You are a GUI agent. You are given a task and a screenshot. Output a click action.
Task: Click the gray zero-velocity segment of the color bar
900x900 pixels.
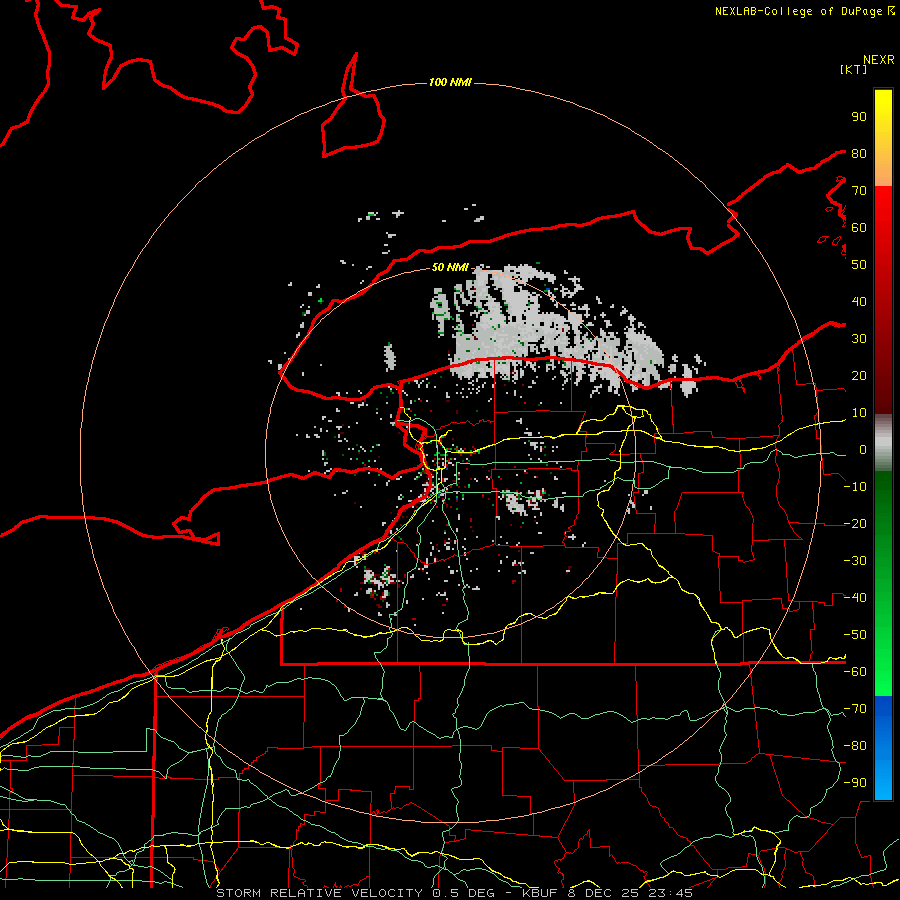pyautogui.click(x=883, y=443)
